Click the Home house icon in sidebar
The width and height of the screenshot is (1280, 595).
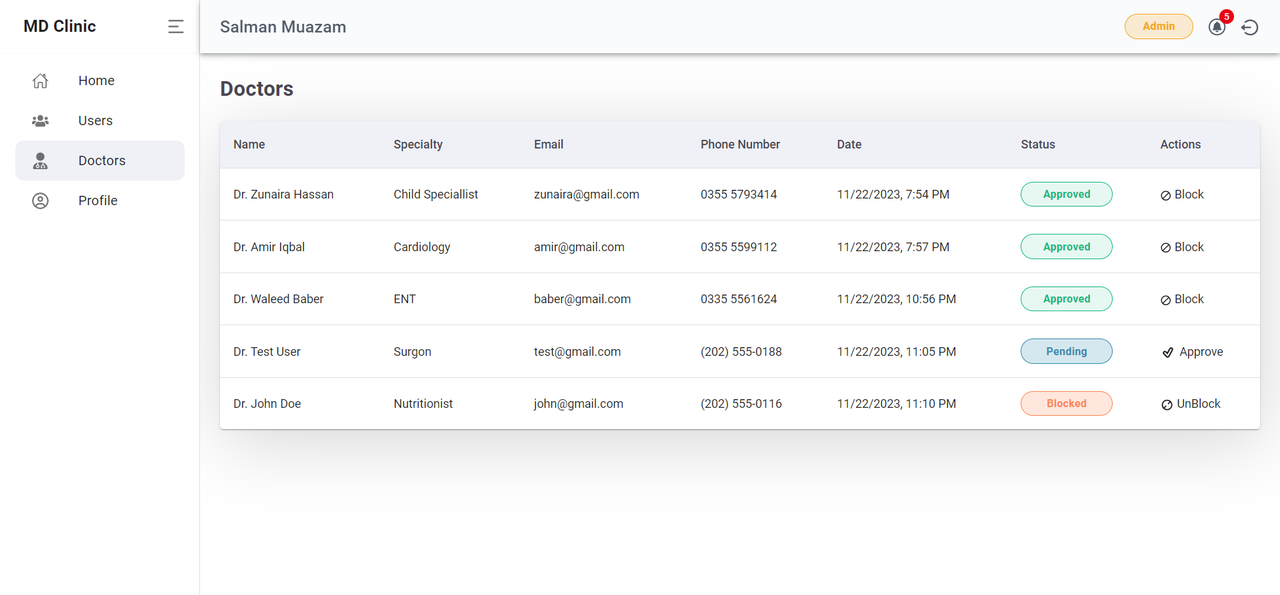pos(40,81)
